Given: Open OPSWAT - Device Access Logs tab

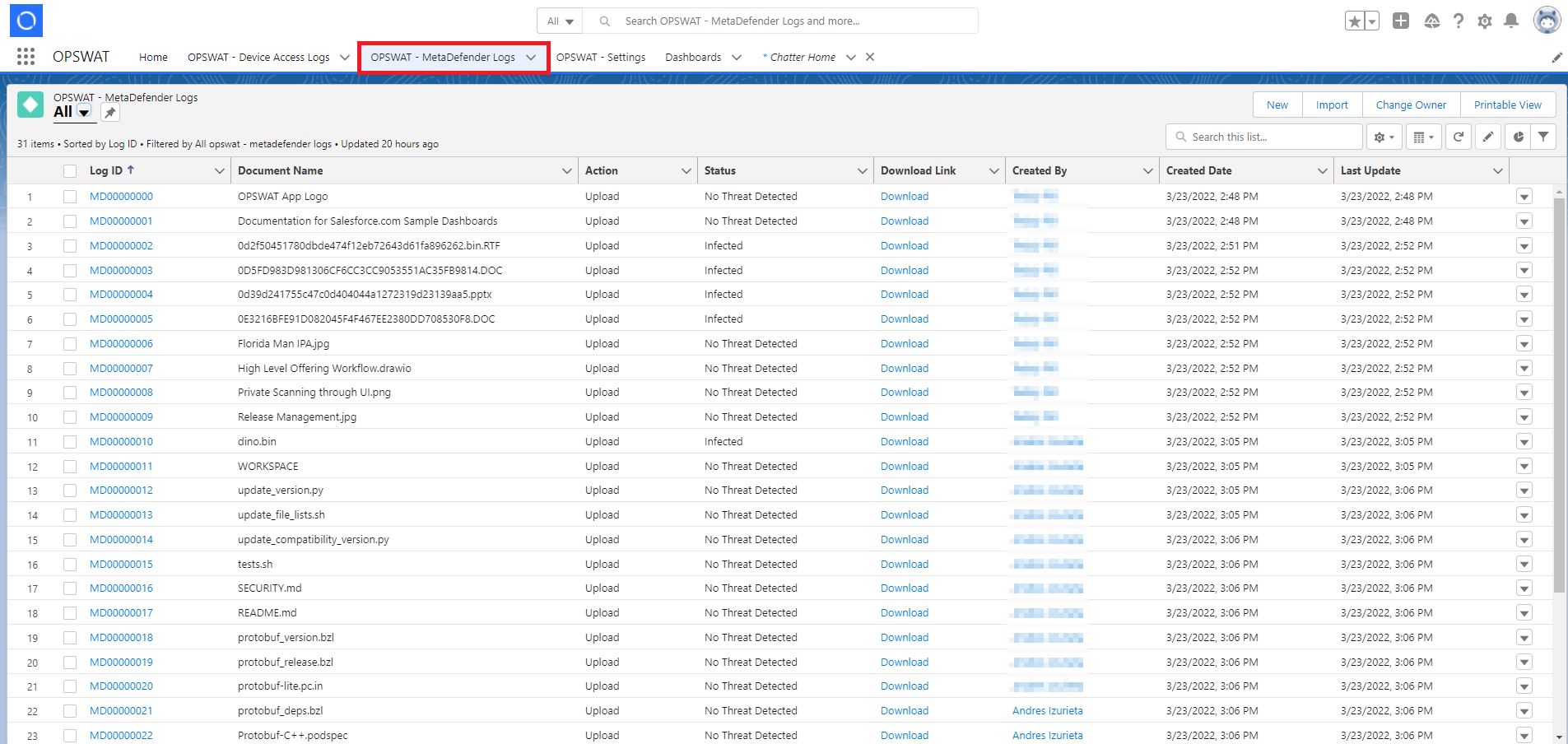Looking at the screenshot, I should (x=258, y=58).
